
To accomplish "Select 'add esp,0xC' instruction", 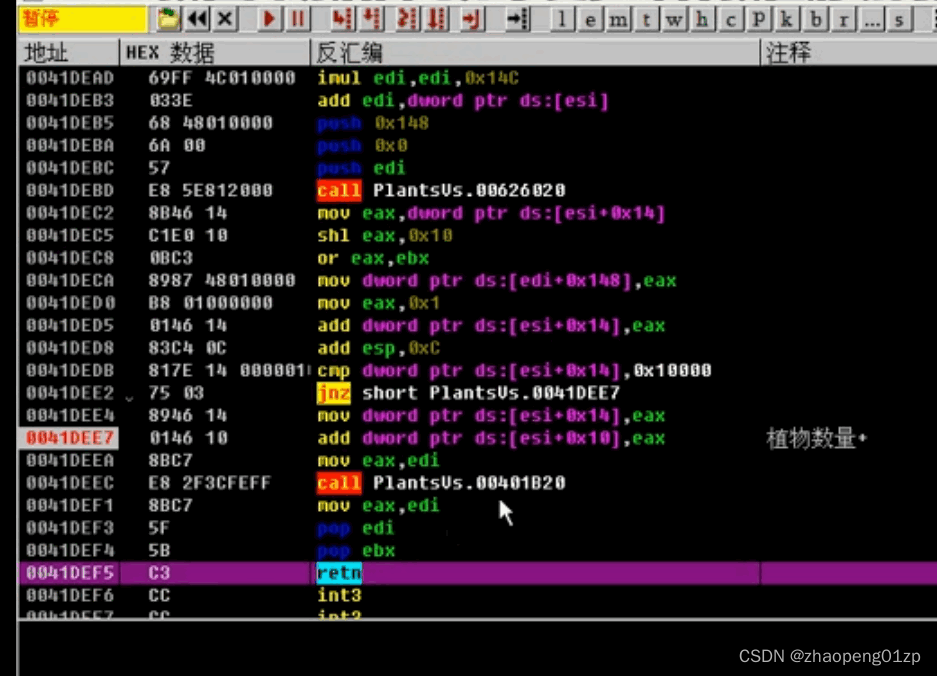I will pyautogui.click(x=378, y=348).
